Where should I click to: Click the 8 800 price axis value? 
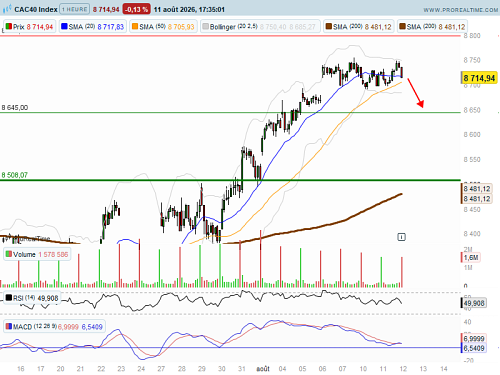click(x=472, y=36)
